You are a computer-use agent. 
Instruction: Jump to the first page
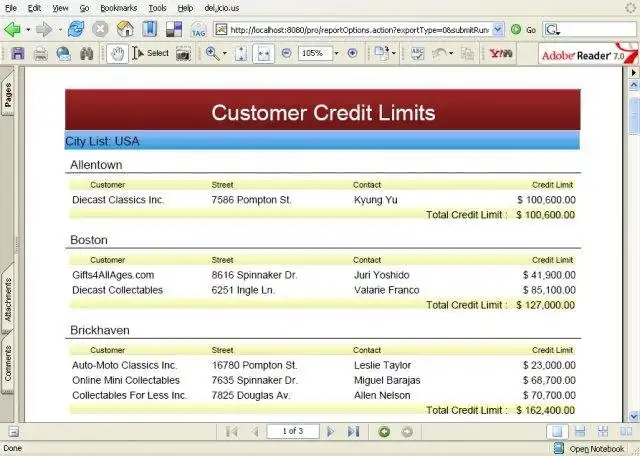tap(231, 432)
